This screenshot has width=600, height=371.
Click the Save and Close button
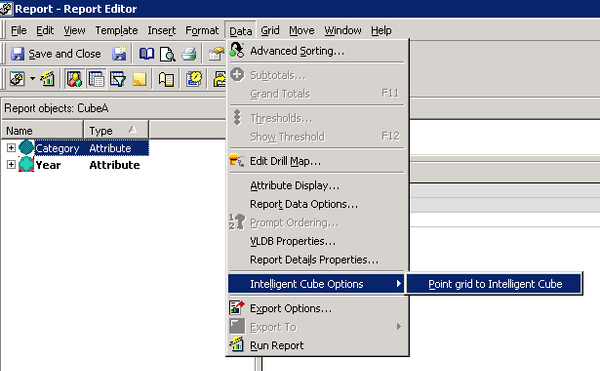55,54
